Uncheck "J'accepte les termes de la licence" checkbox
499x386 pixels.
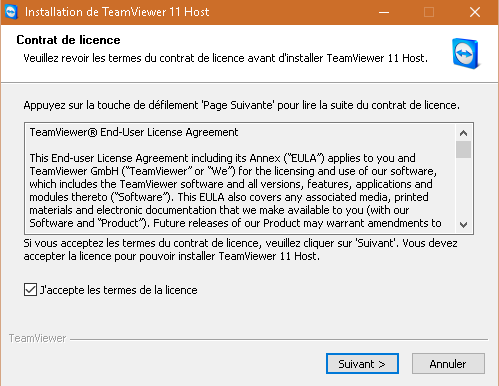30,289
